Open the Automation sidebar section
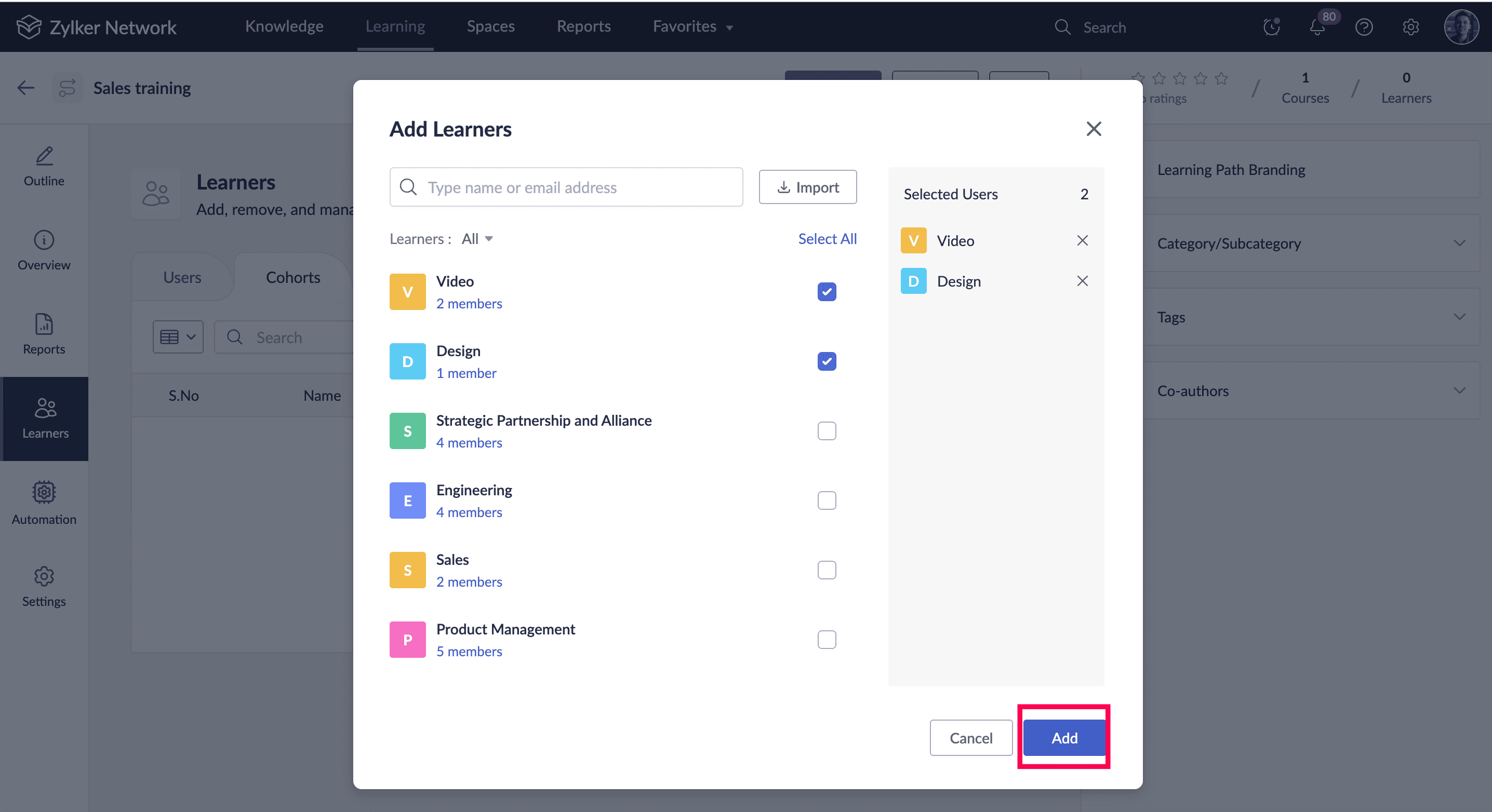1492x812 pixels. point(44,503)
